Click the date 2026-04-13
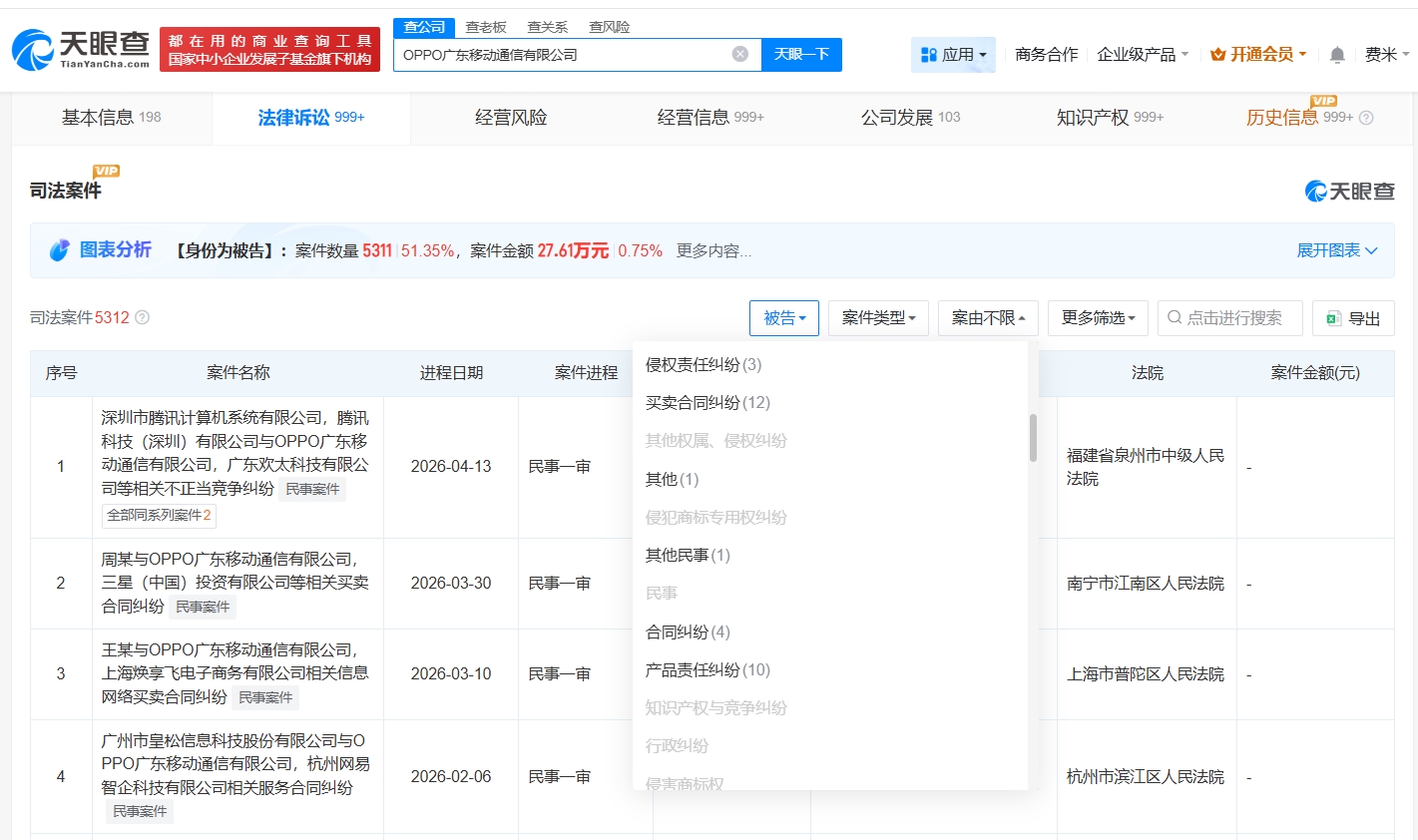Image resolution: width=1418 pixels, height=840 pixels. click(x=451, y=467)
